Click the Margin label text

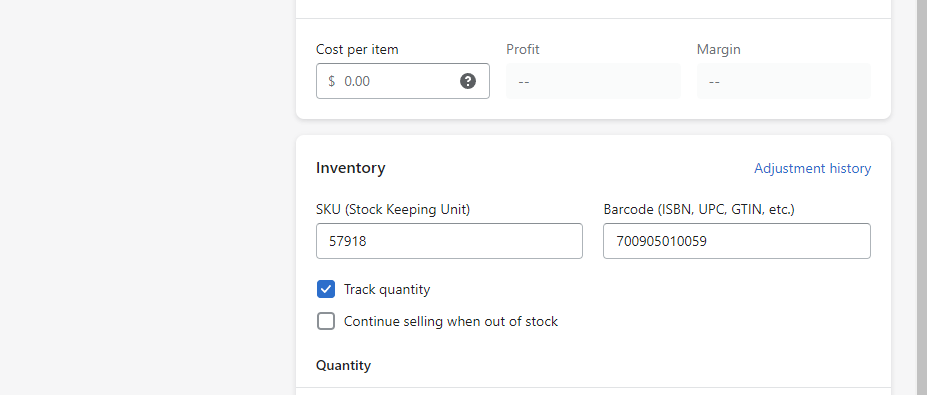(719, 50)
